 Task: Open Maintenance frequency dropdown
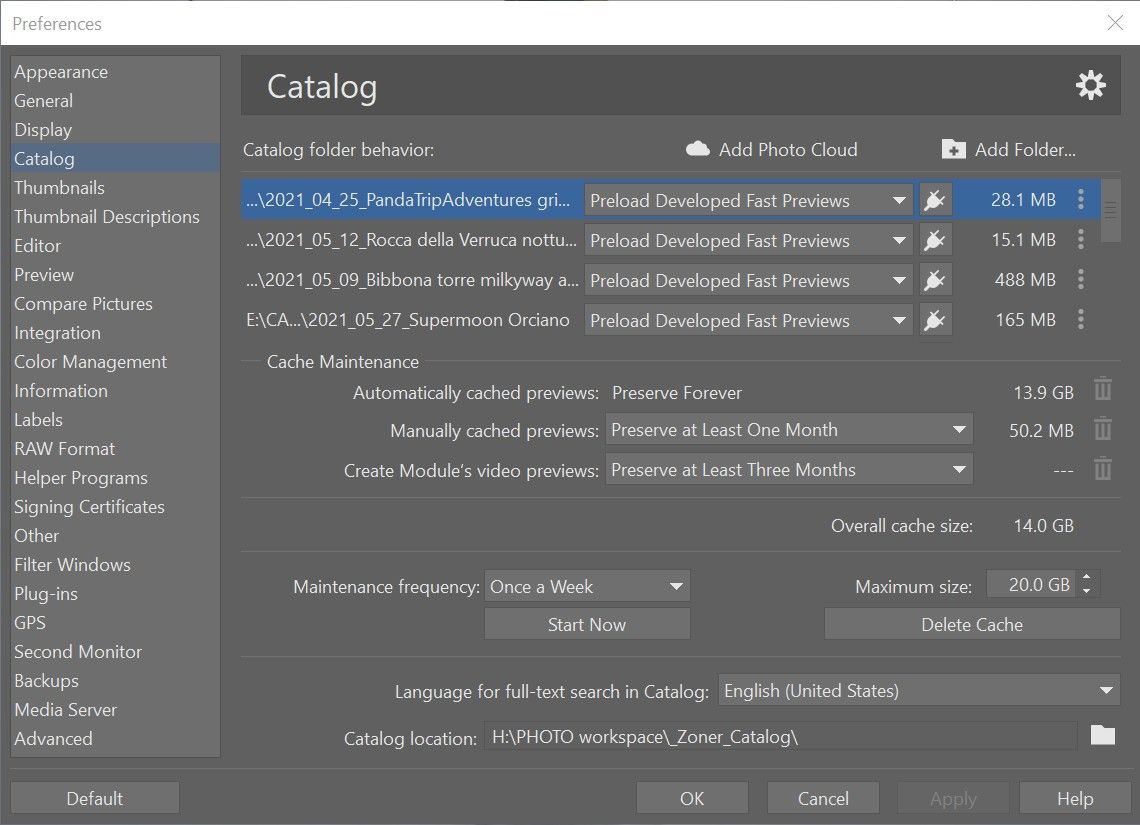[587, 587]
